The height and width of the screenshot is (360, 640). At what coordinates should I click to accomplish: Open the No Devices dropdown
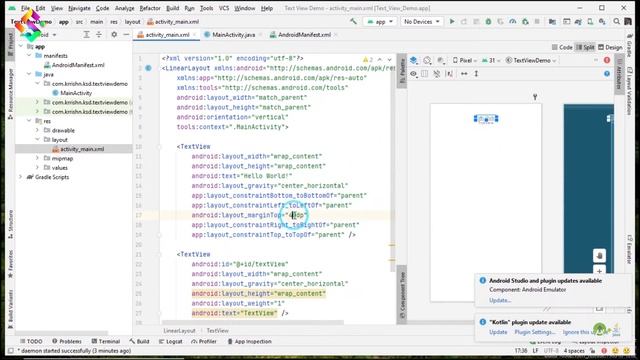tap(422, 22)
